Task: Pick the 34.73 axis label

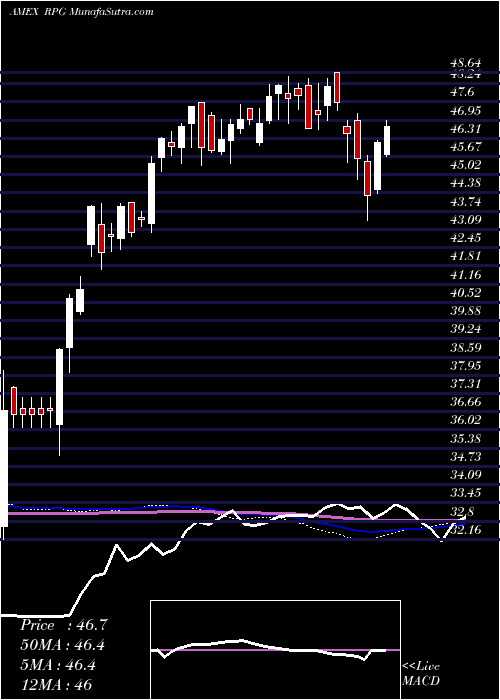Action: tap(465, 457)
